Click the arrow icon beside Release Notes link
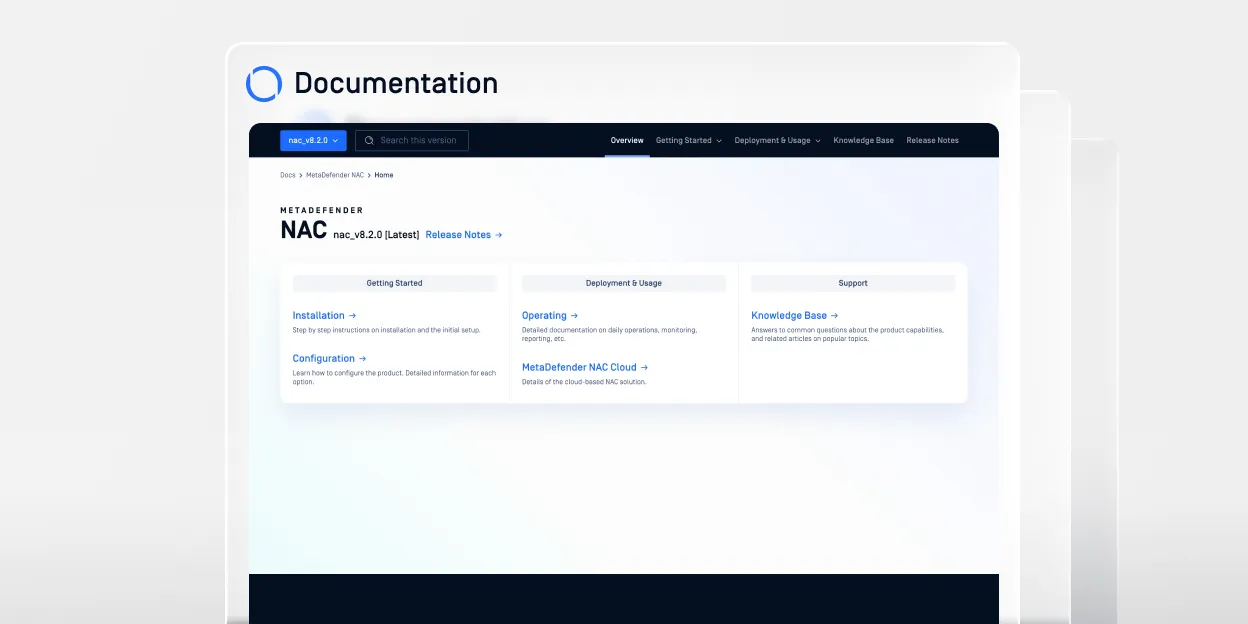The height and width of the screenshot is (624, 1248). click(499, 235)
